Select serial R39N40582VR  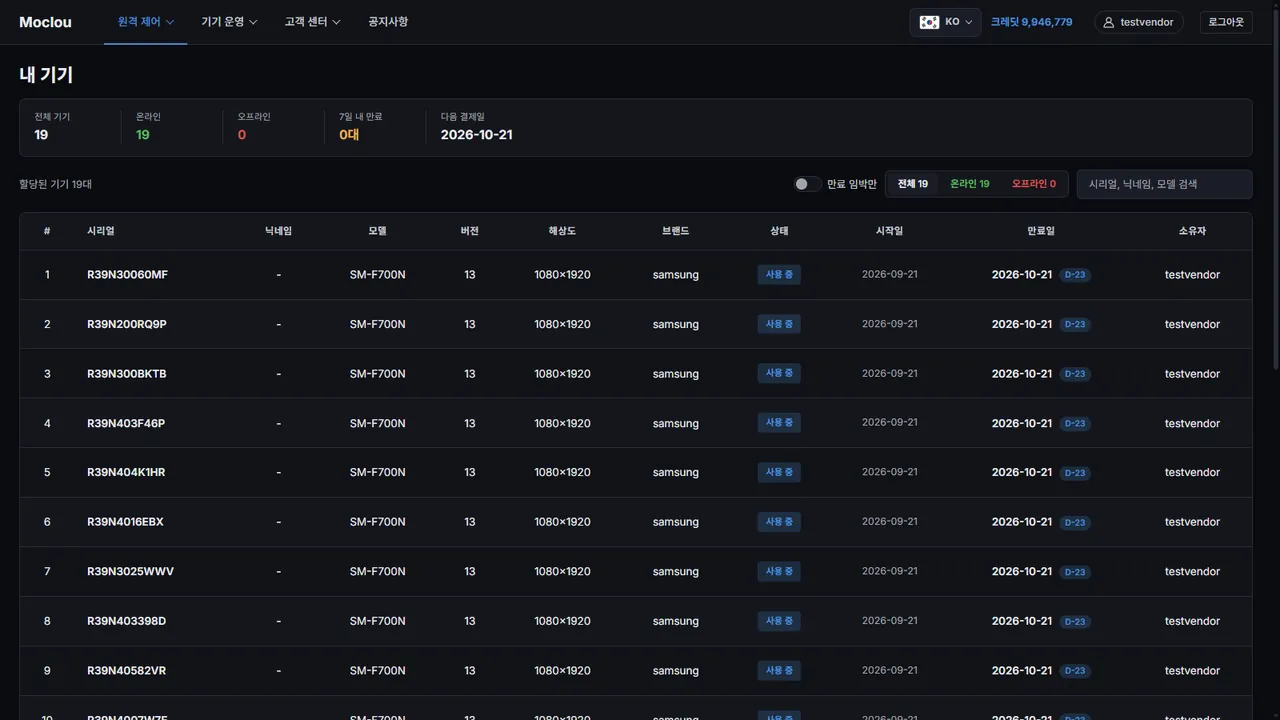pos(126,671)
